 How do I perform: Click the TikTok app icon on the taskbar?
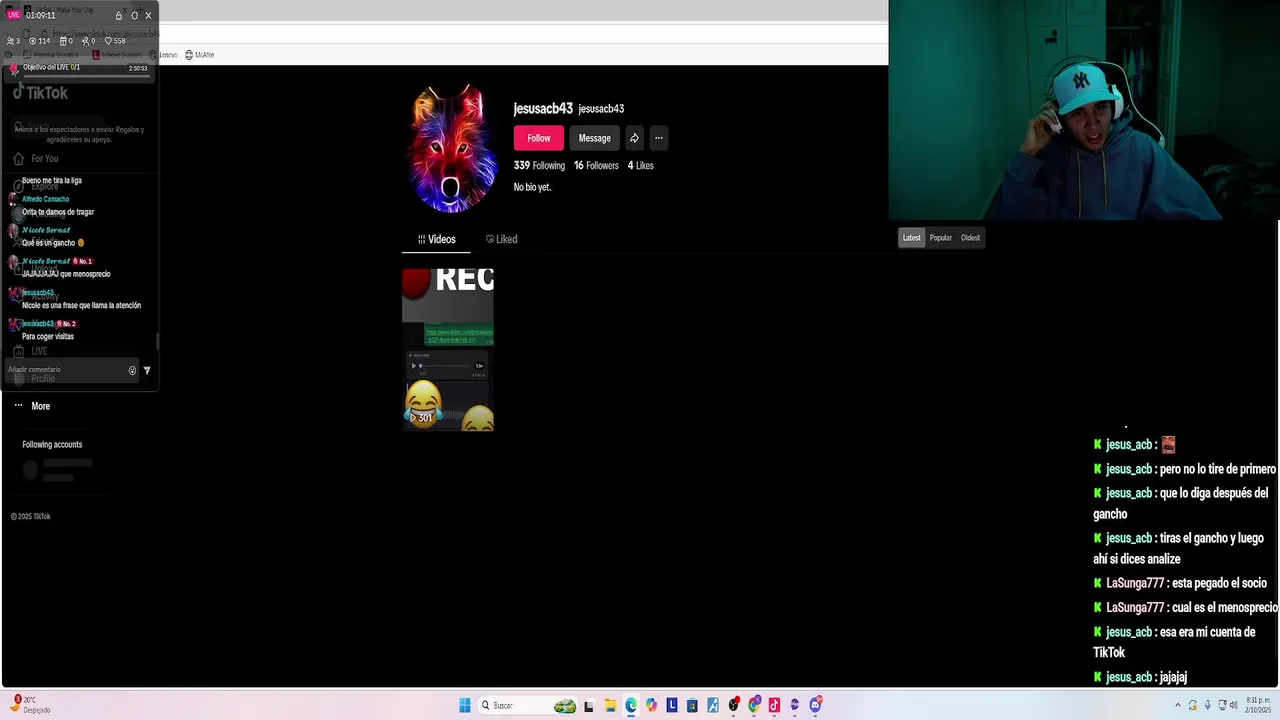[x=774, y=705]
